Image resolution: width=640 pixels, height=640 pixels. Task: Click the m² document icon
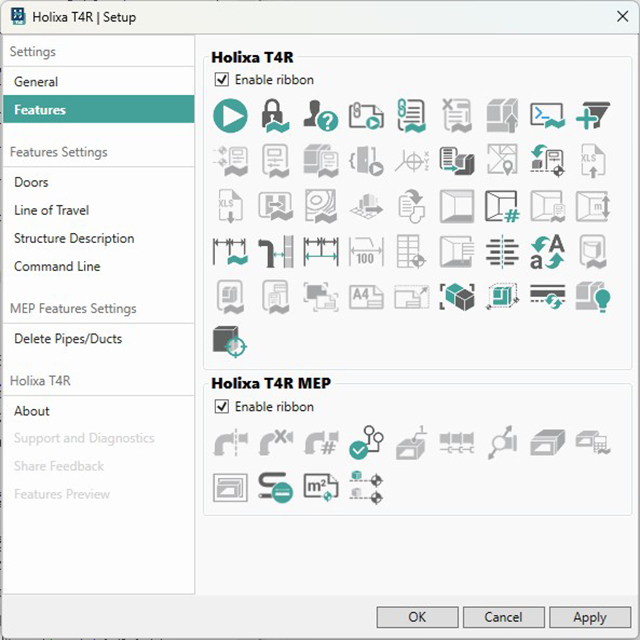tap(321, 488)
